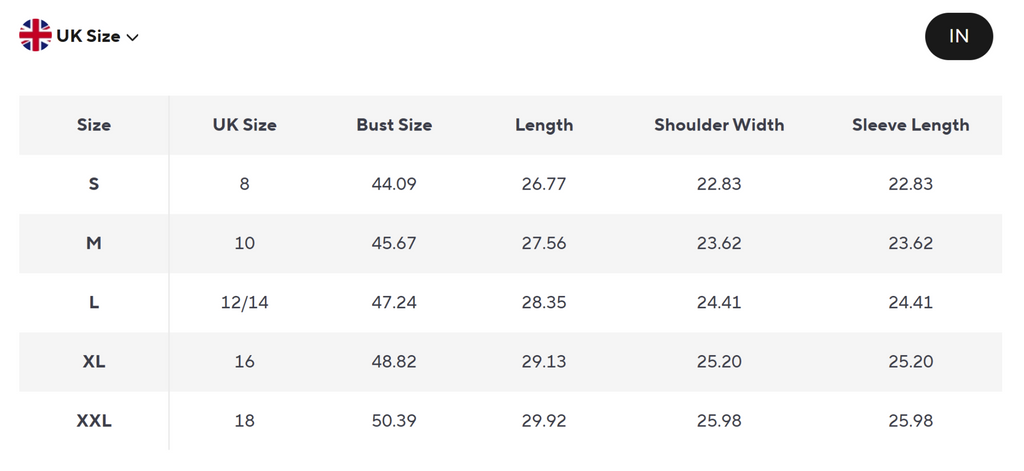Select the S size row label
The height and width of the screenshot is (471, 1024).
click(x=94, y=184)
